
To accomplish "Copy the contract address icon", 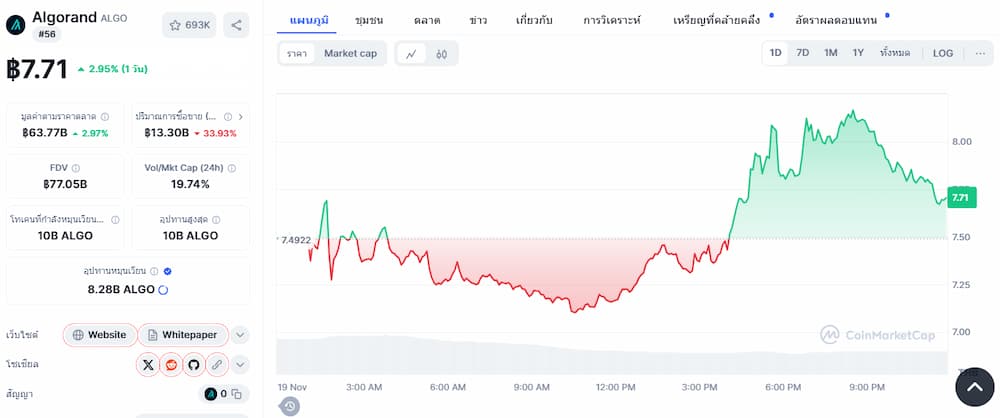I will (237, 394).
